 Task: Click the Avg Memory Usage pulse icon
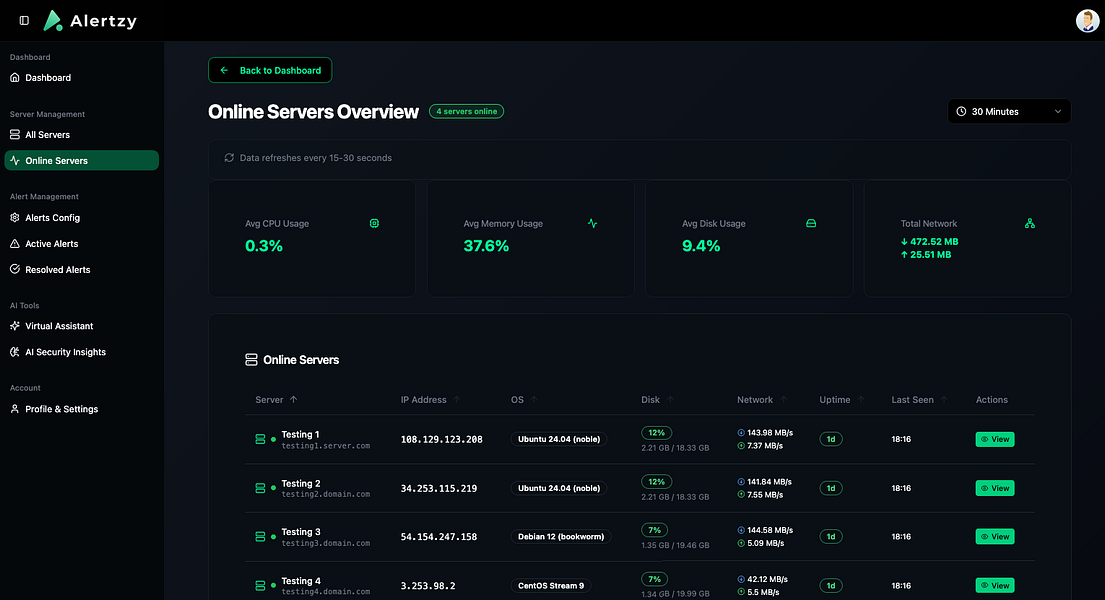[x=593, y=224]
